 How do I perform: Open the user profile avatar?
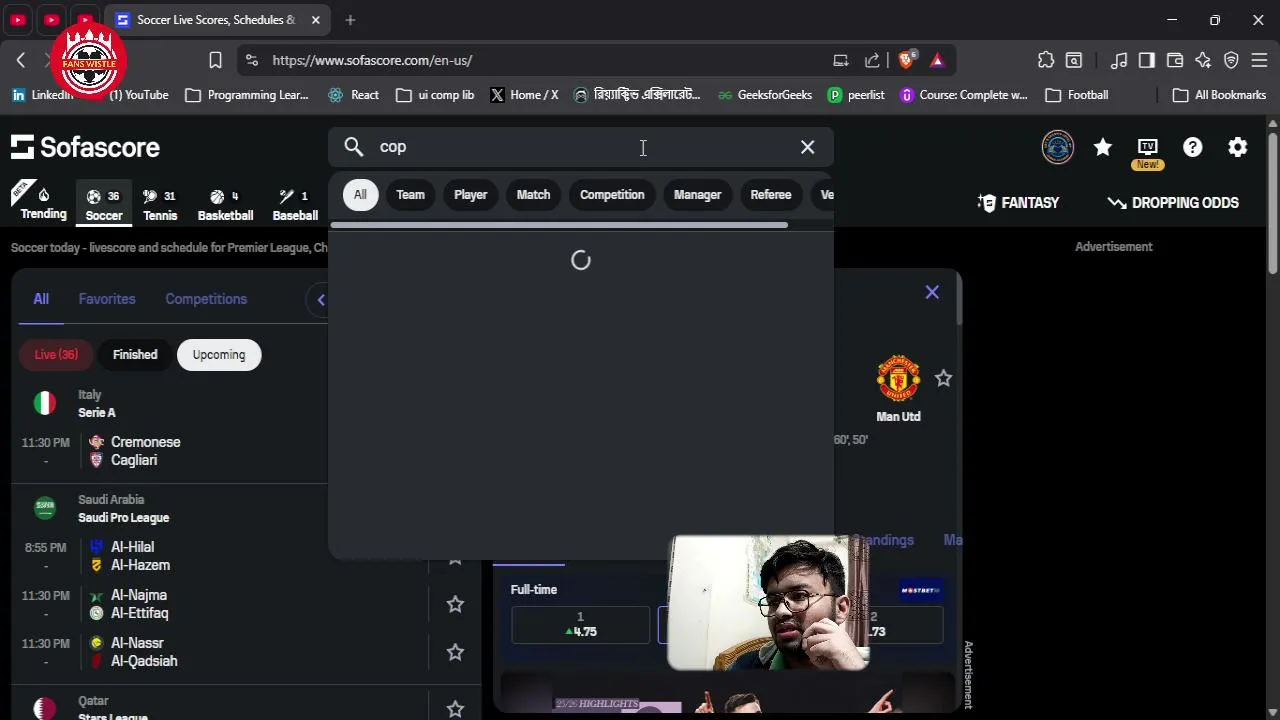[1057, 147]
